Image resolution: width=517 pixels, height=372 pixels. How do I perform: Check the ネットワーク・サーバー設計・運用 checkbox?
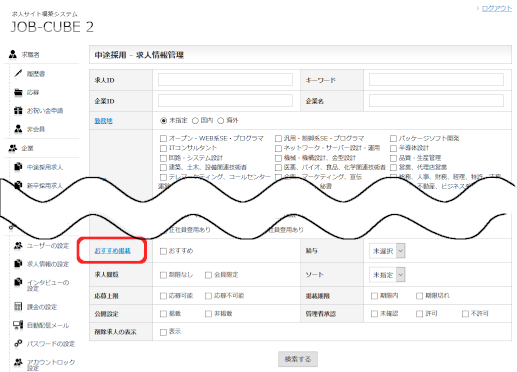click(x=278, y=148)
